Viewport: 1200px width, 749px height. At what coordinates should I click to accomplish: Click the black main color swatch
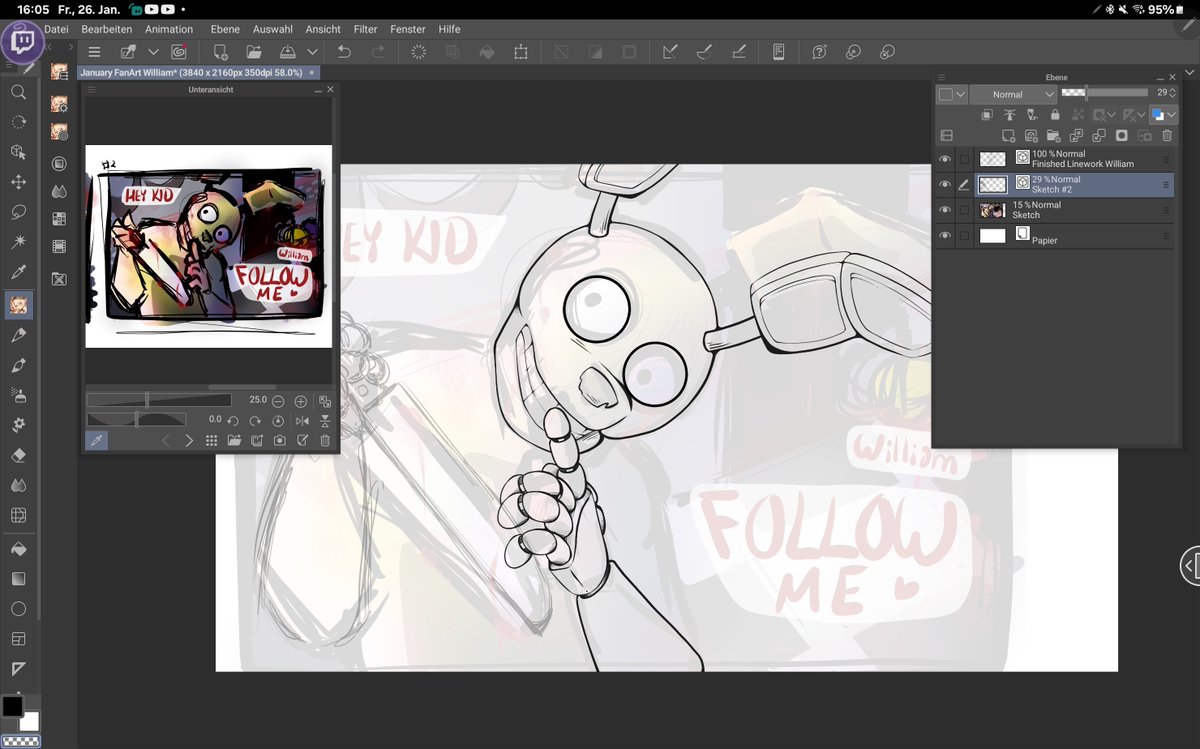tap(12, 706)
